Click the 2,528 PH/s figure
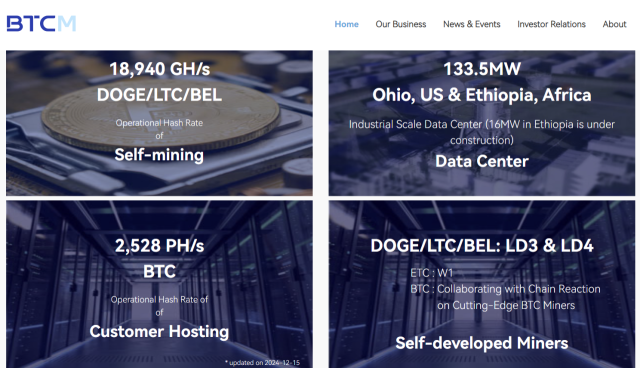 point(159,246)
